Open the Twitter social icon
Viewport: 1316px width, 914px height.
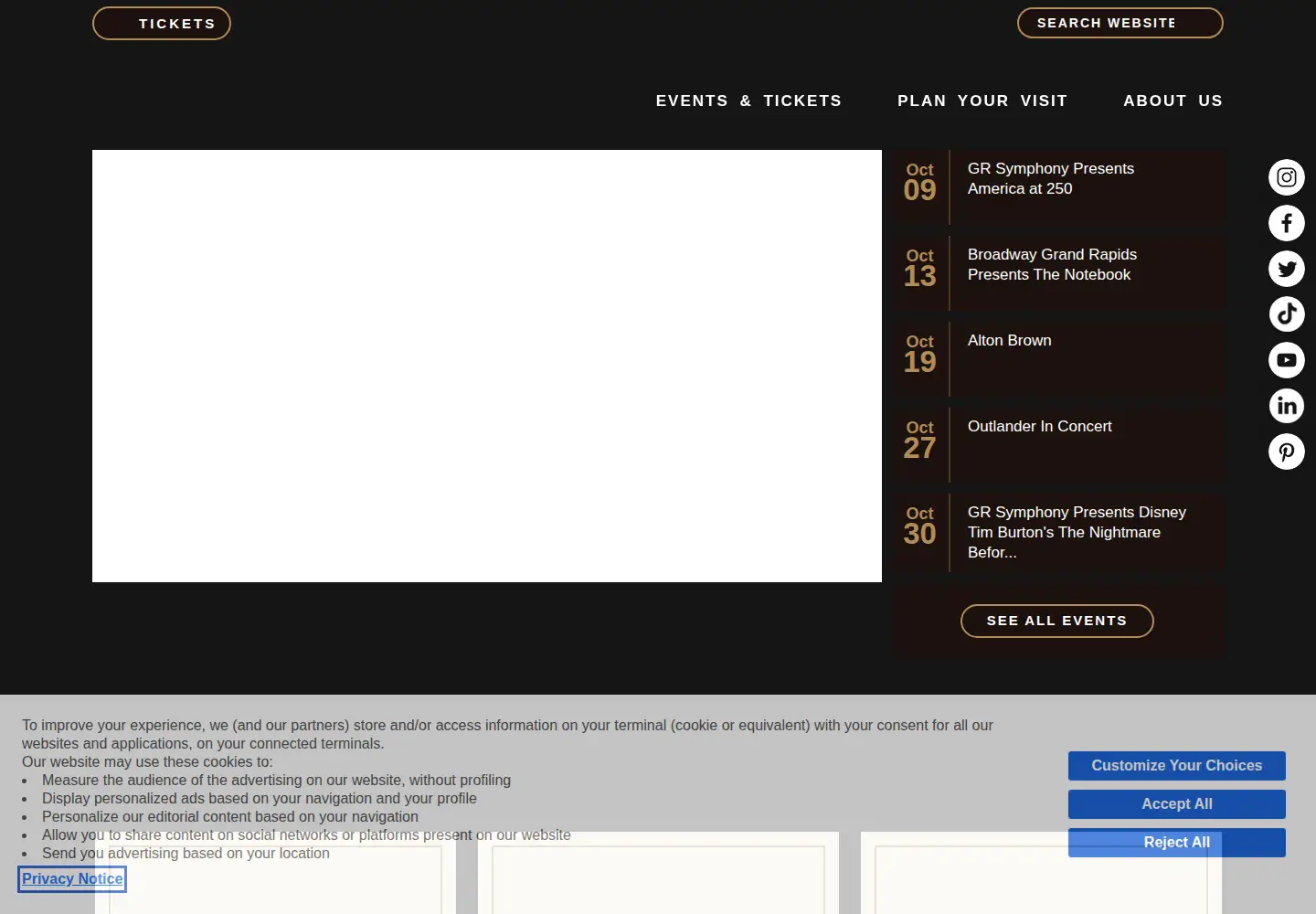1287,269
